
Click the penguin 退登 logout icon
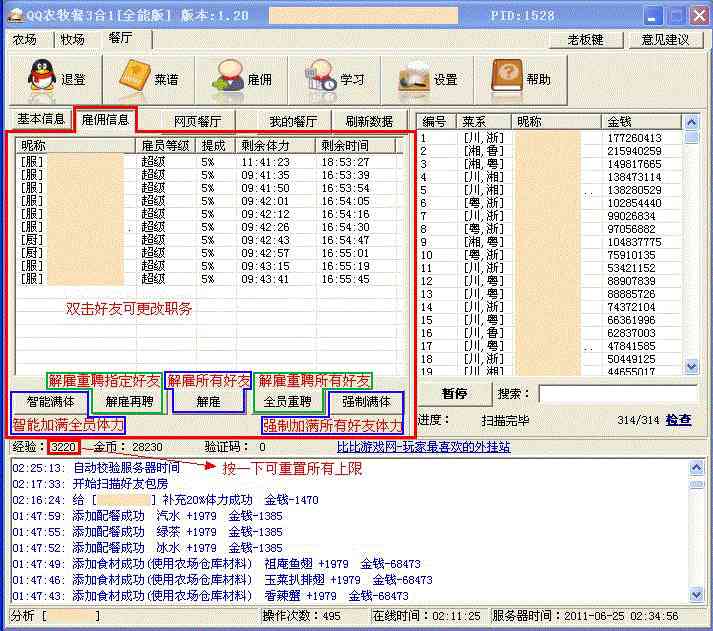tap(39, 78)
